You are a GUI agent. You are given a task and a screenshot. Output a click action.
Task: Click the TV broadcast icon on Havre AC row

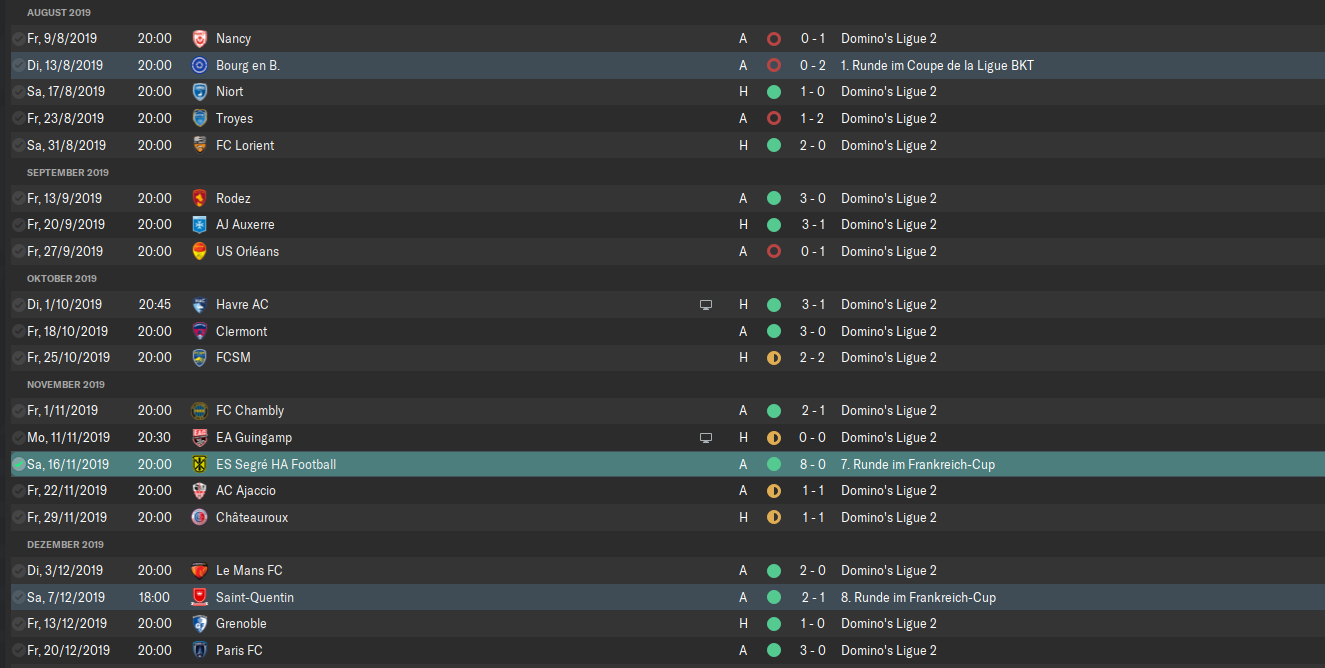[706, 304]
